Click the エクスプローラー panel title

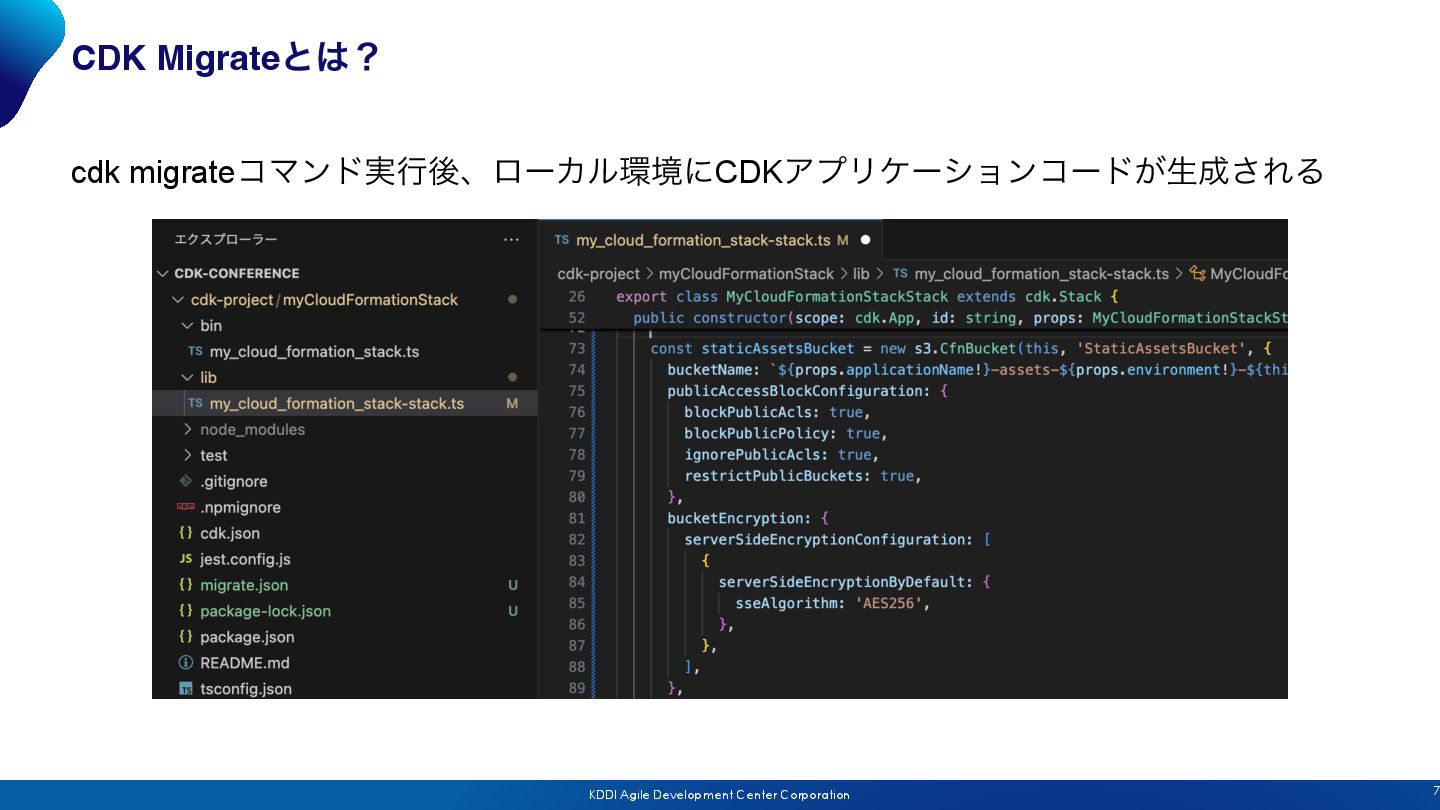(226, 240)
